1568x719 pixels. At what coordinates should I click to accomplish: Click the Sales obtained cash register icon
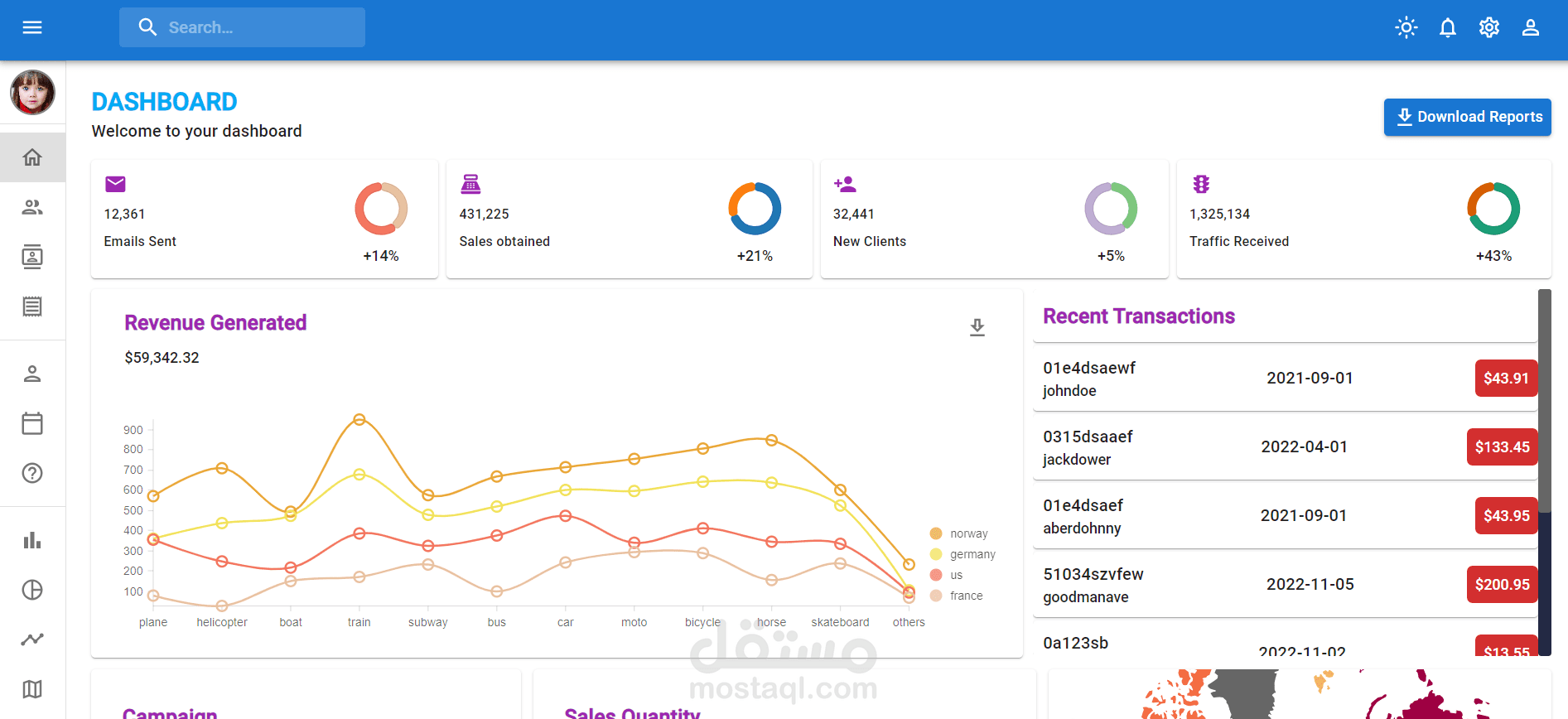(470, 184)
